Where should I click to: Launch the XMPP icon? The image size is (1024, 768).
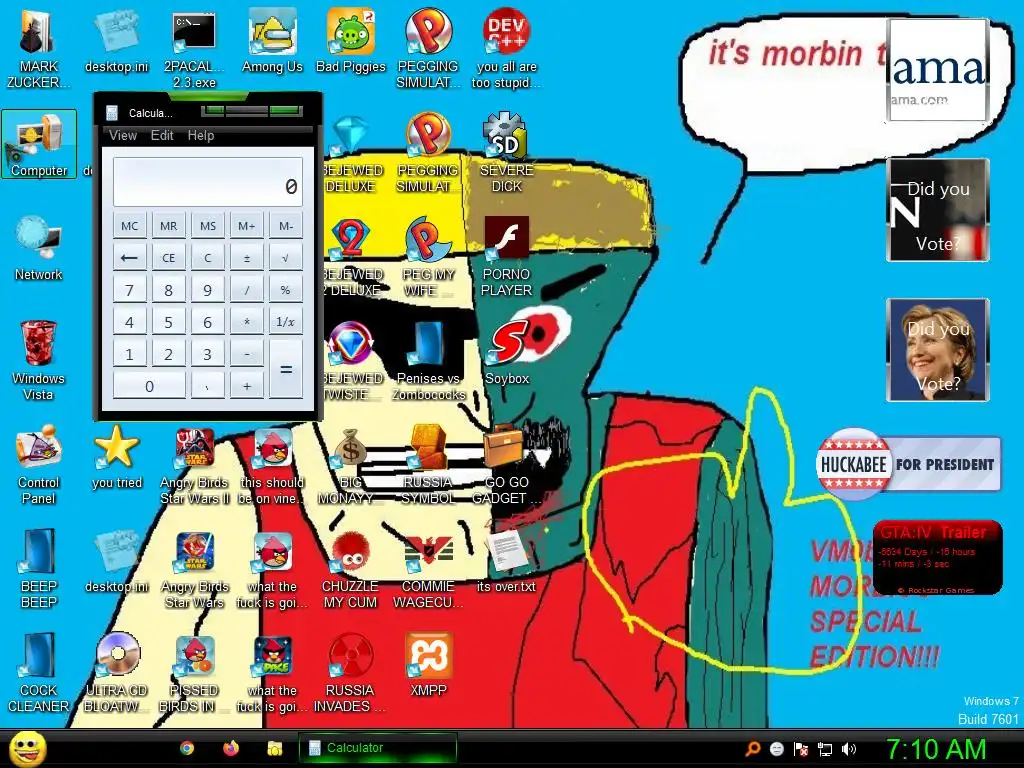click(428, 664)
